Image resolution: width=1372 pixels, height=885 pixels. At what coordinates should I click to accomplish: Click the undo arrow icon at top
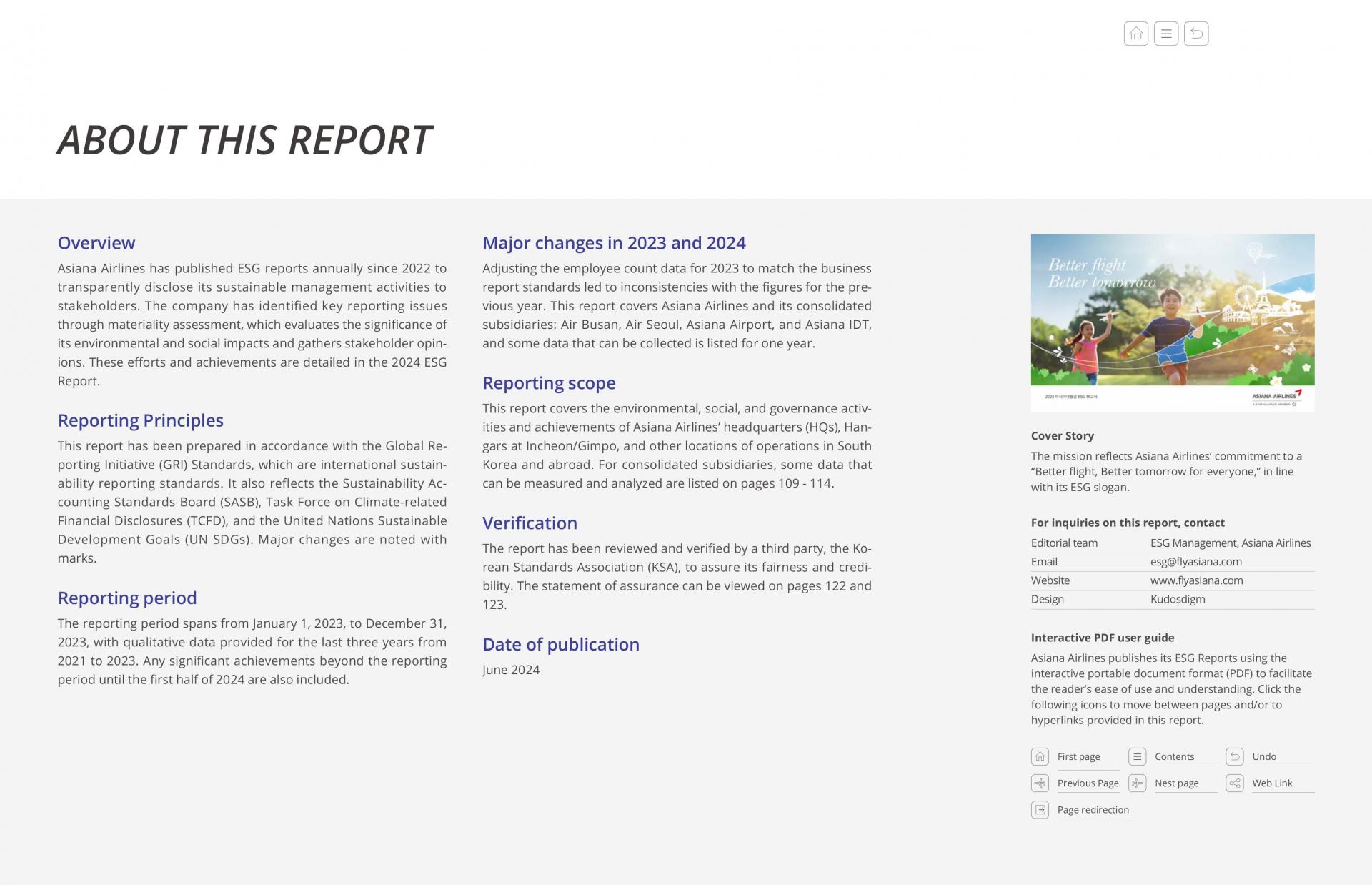point(1195,34)
